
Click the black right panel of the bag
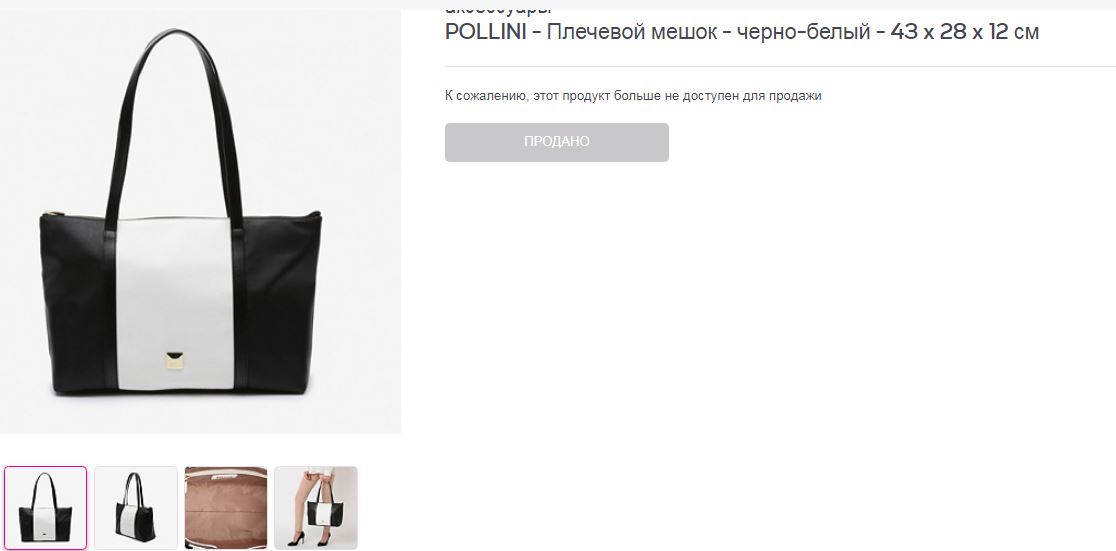281,303
